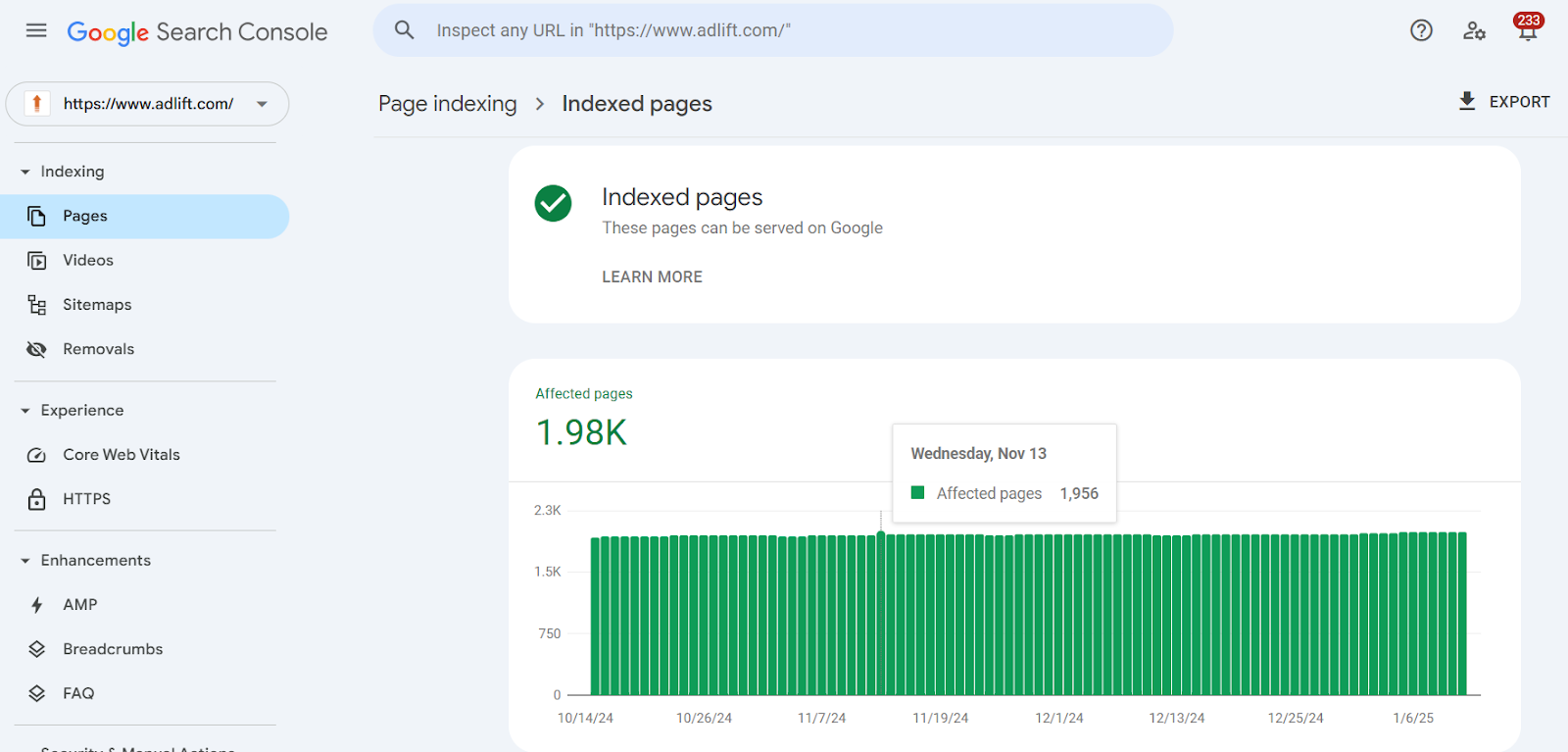The image size is (1568, 752).
Task: Collapse the Indexing section
Action: [25, 172]
